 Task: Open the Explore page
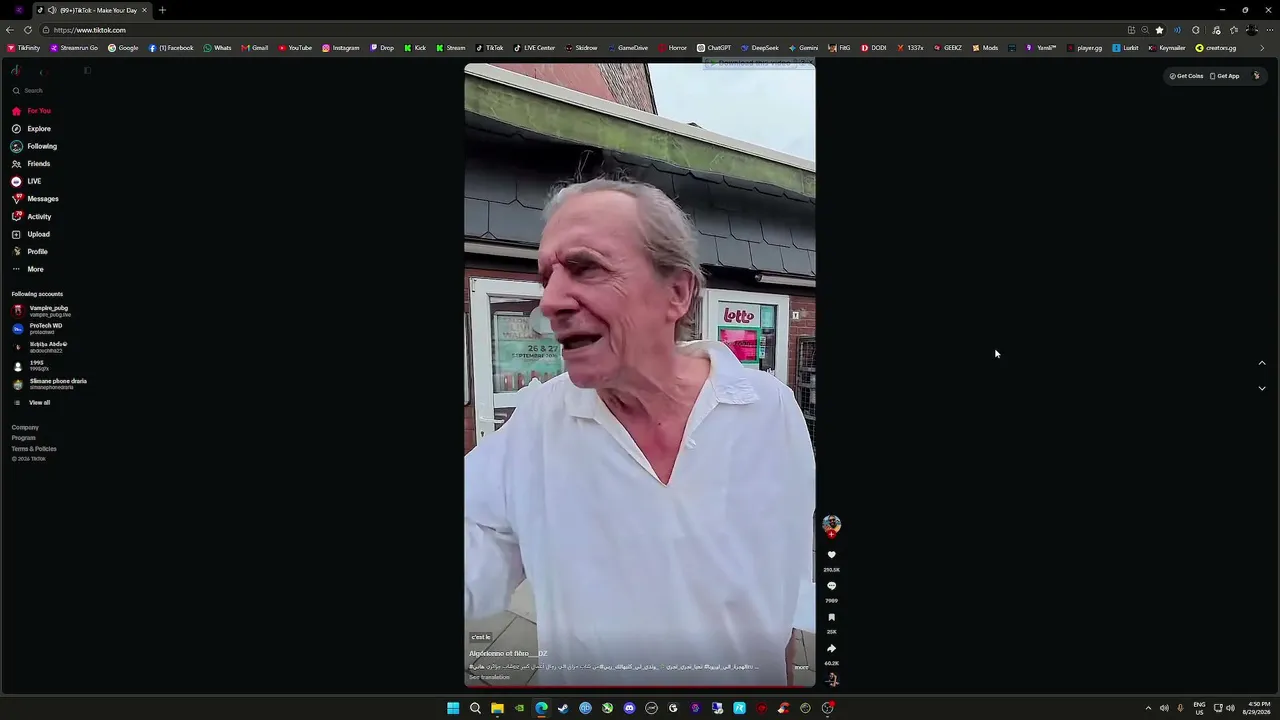pos(31,129)
